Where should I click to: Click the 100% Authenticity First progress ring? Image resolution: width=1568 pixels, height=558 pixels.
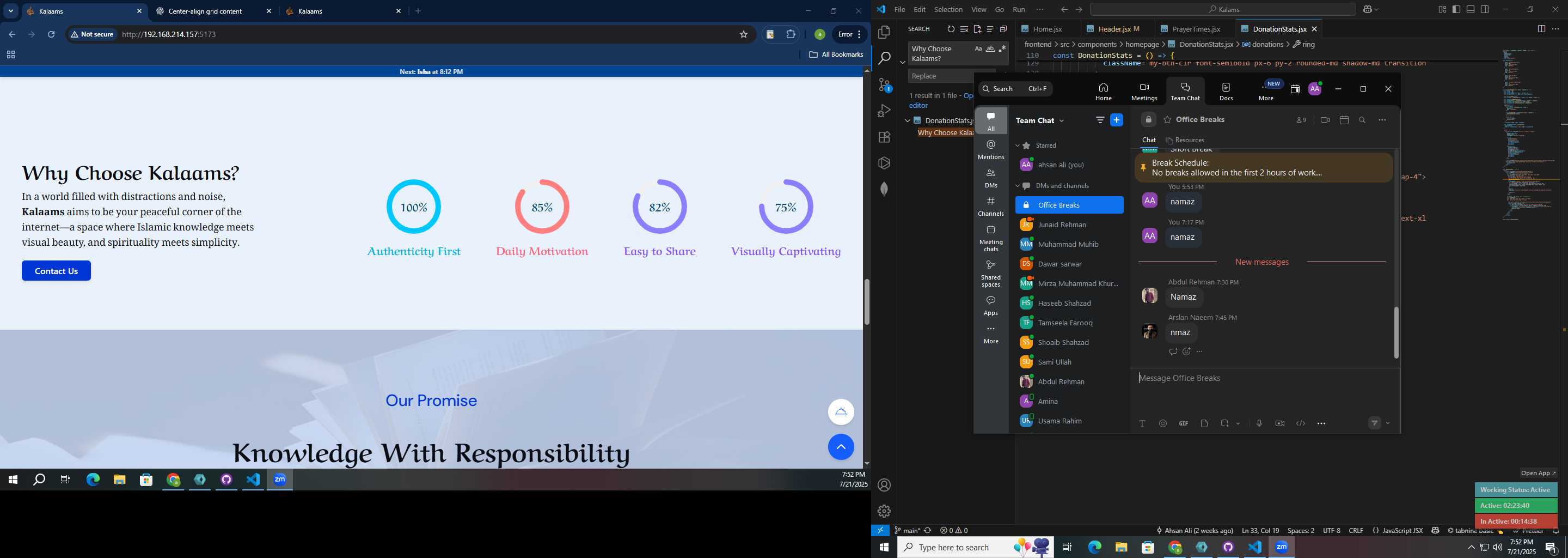point(414,207)
